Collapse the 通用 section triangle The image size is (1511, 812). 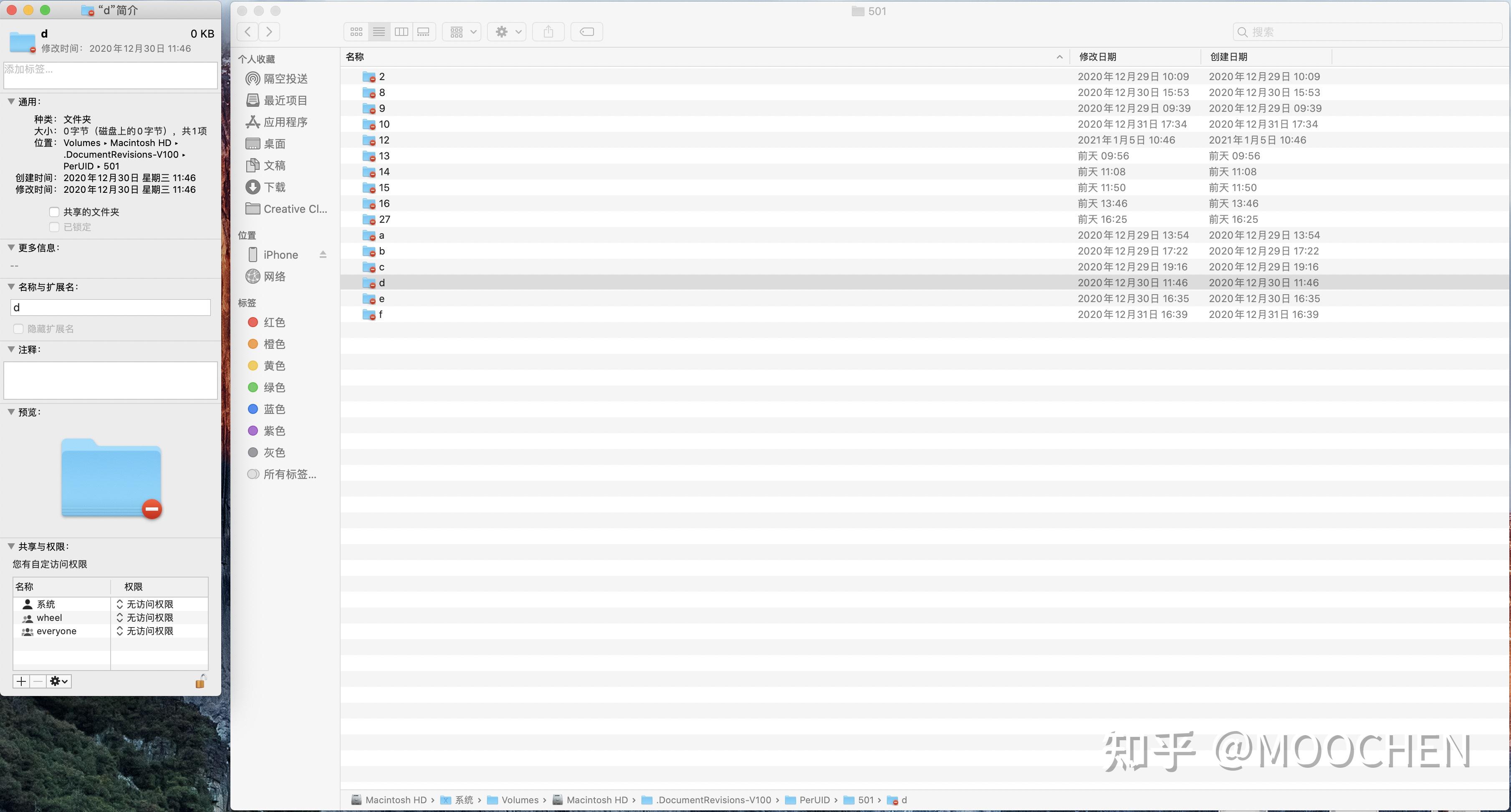tap(11, 101)
